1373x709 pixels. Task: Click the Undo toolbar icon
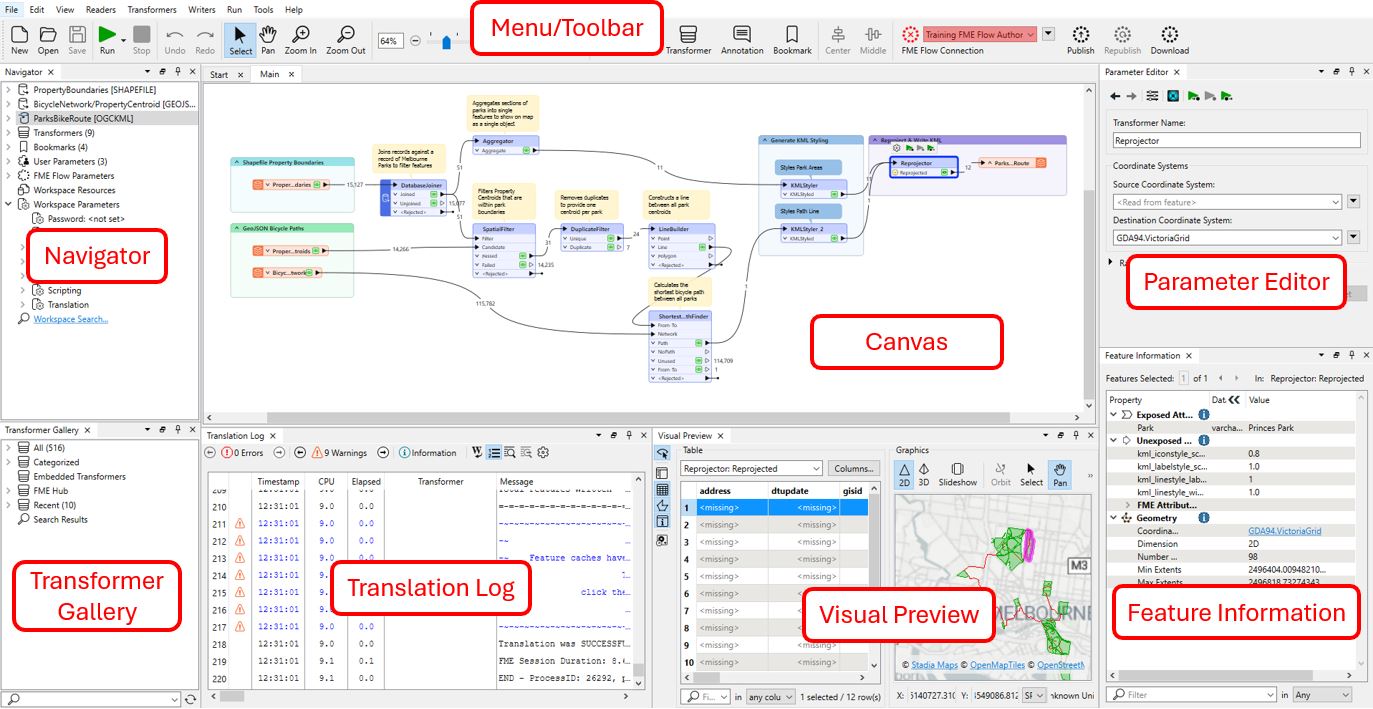pyautogui.click(x=175, y=39)
